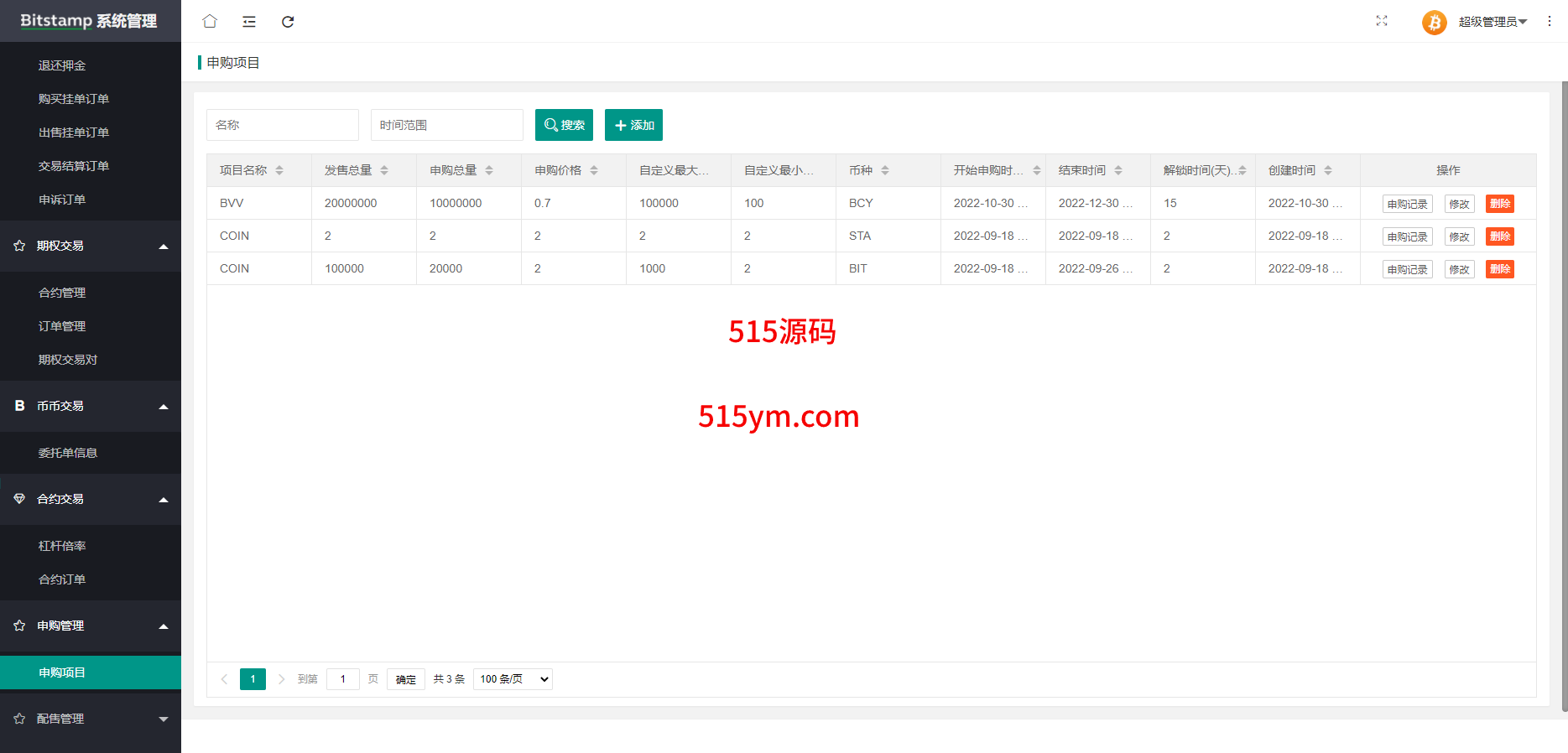Sort by 项目名称 column sort arrows
The height and width of the screenshot is (753, 1568).
coord(279,170)
